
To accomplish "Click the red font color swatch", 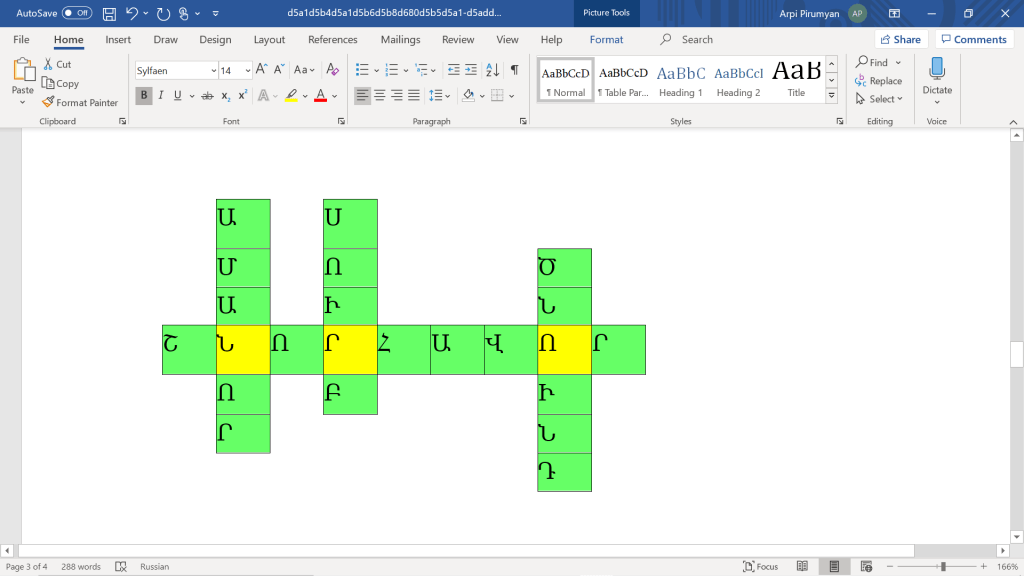I will point(320,96).
